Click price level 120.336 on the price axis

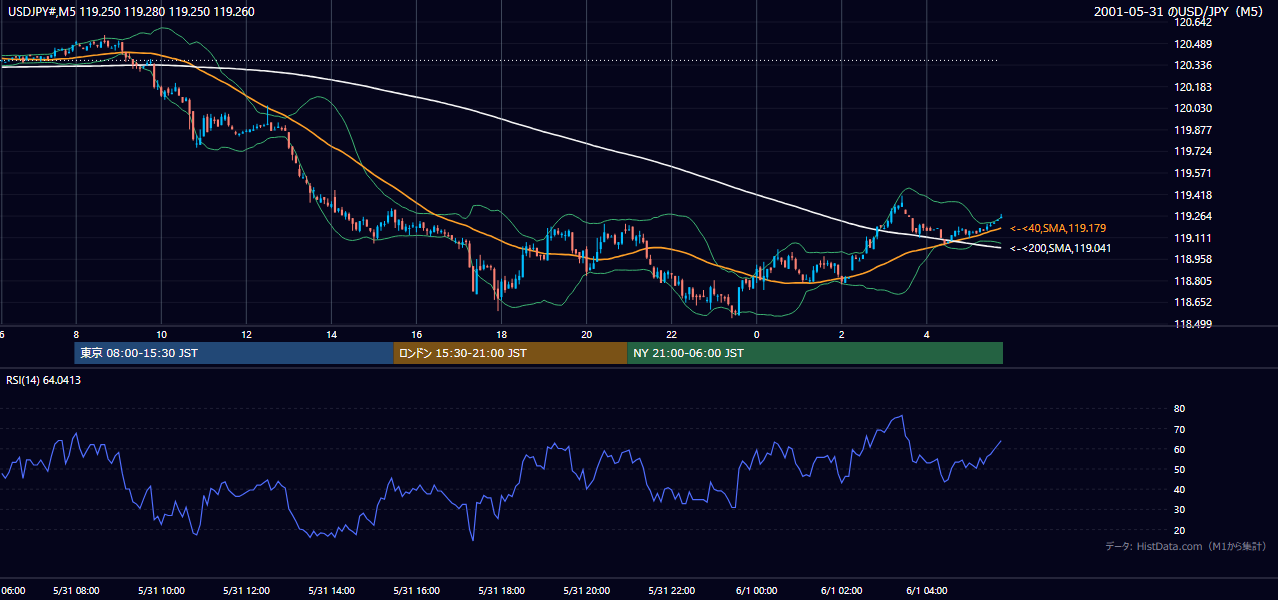pyautogui.click(x=1194, y=66)
